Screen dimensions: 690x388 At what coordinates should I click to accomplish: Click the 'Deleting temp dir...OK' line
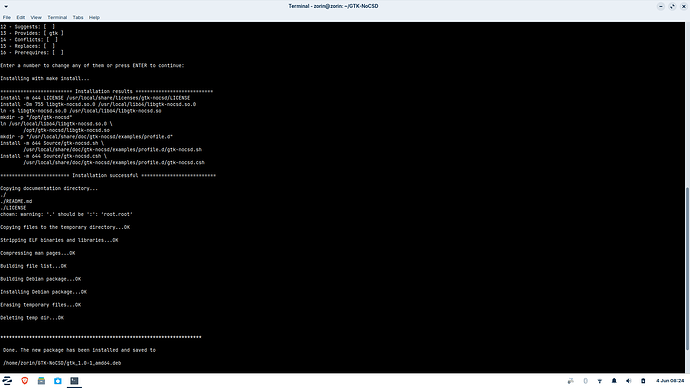click(x=32, y=318)
